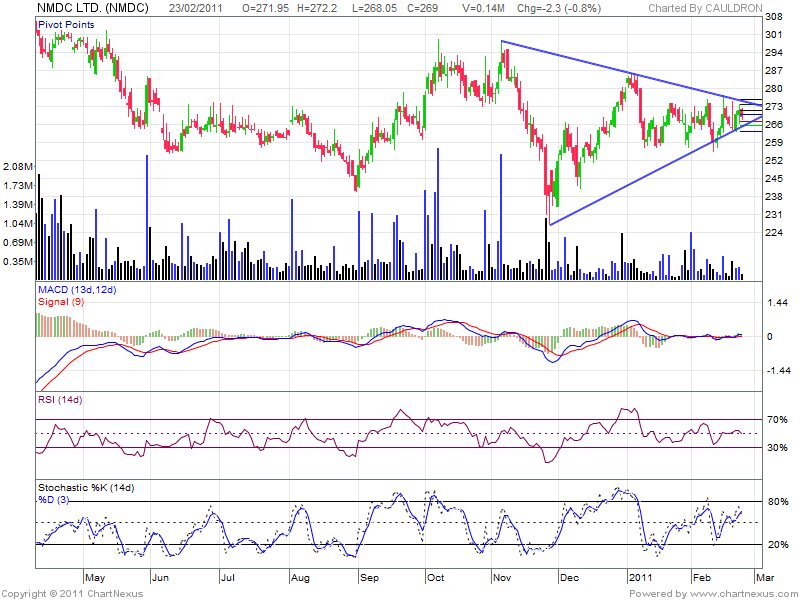Image resolution: width=800 pixels, height=600 pixels.
Task: Select the MACD (13d,12d) indicator label
Action: click(76, 290)
